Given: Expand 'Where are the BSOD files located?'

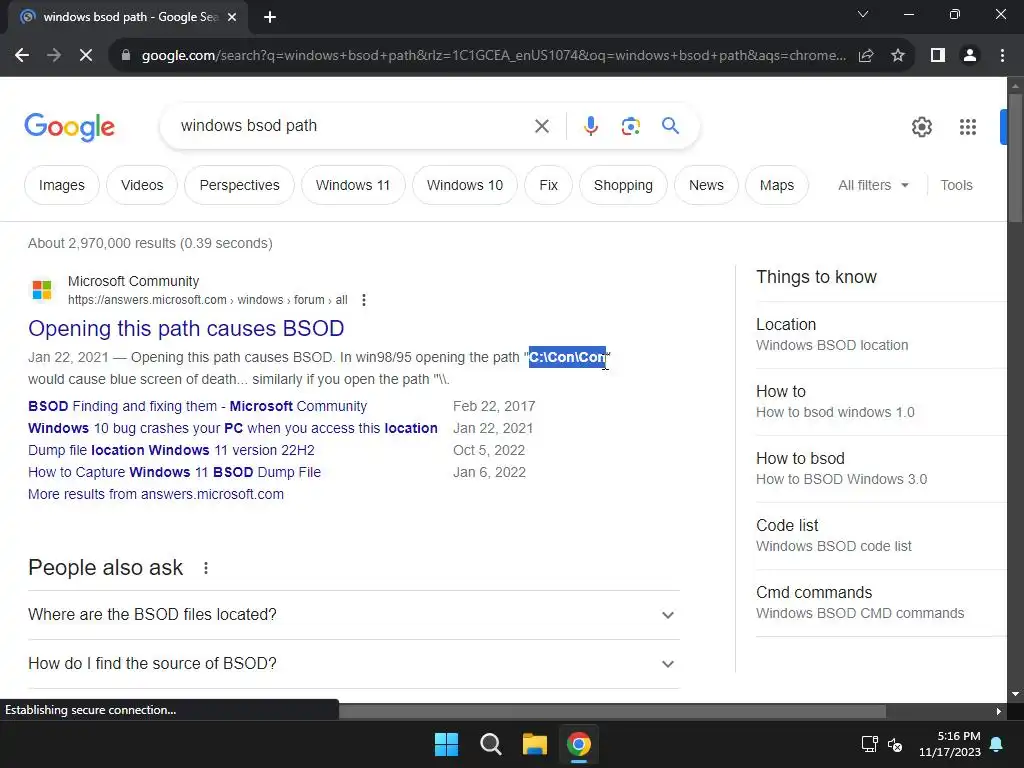Looking at the screenshot, I should point(353,615).
